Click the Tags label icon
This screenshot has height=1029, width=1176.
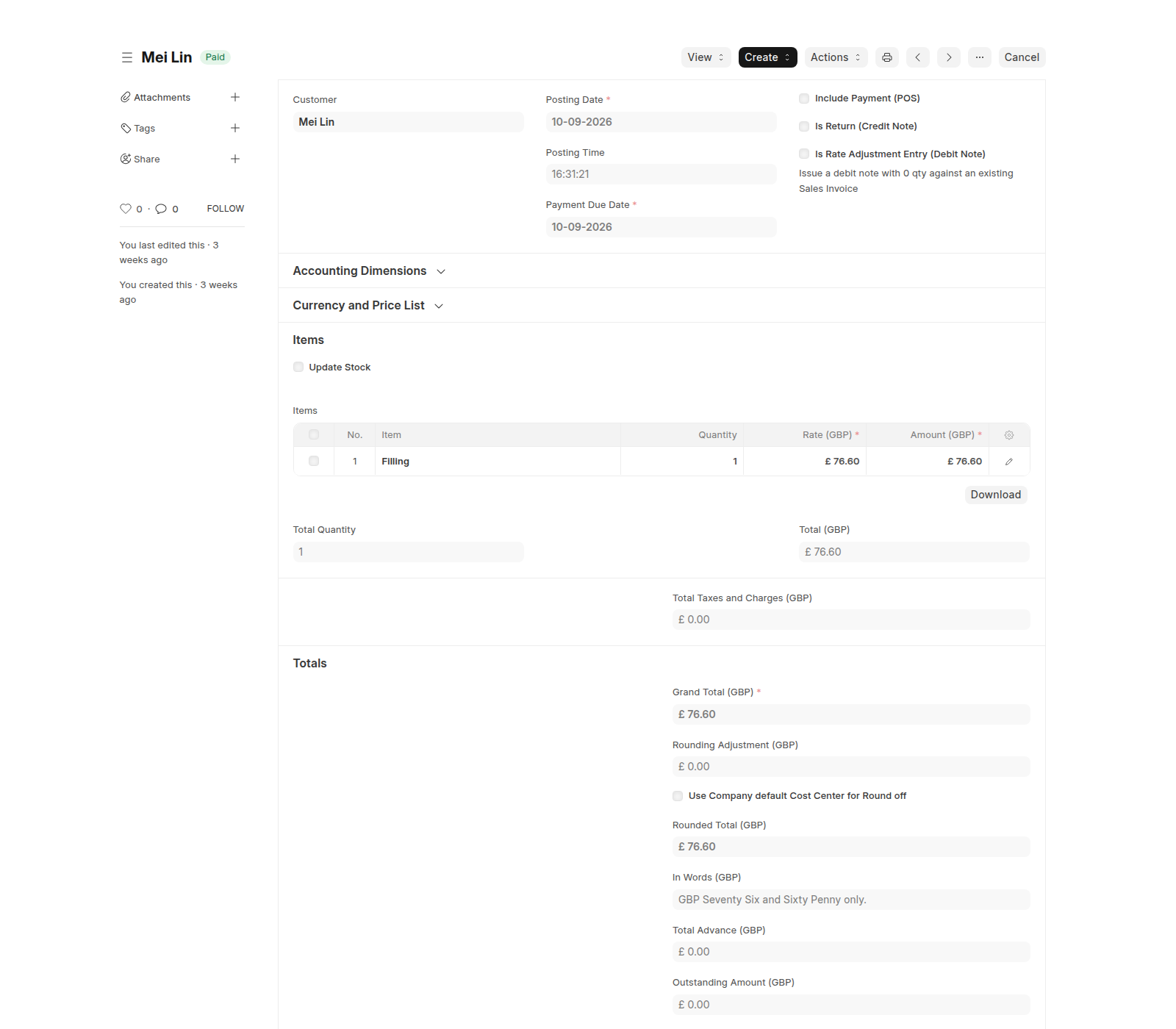(126, 128)
